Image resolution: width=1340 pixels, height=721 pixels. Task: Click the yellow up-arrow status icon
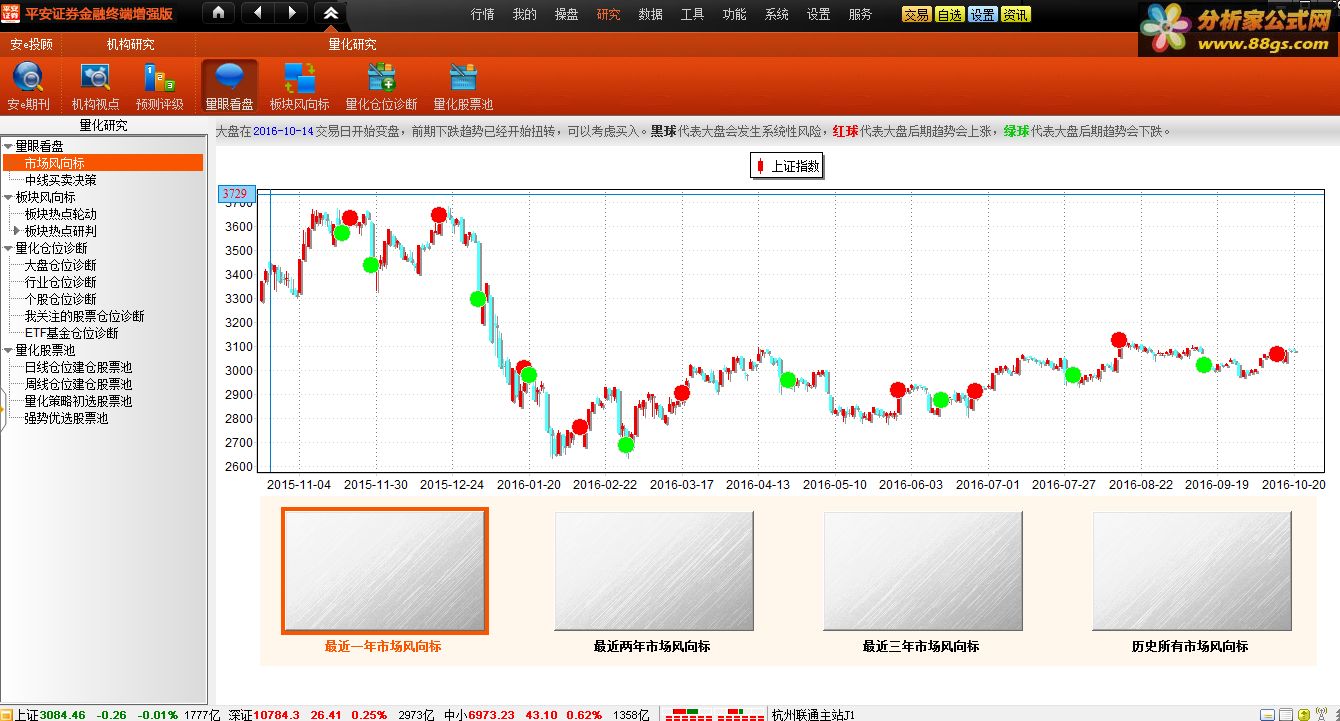[x=1304, y=715]
